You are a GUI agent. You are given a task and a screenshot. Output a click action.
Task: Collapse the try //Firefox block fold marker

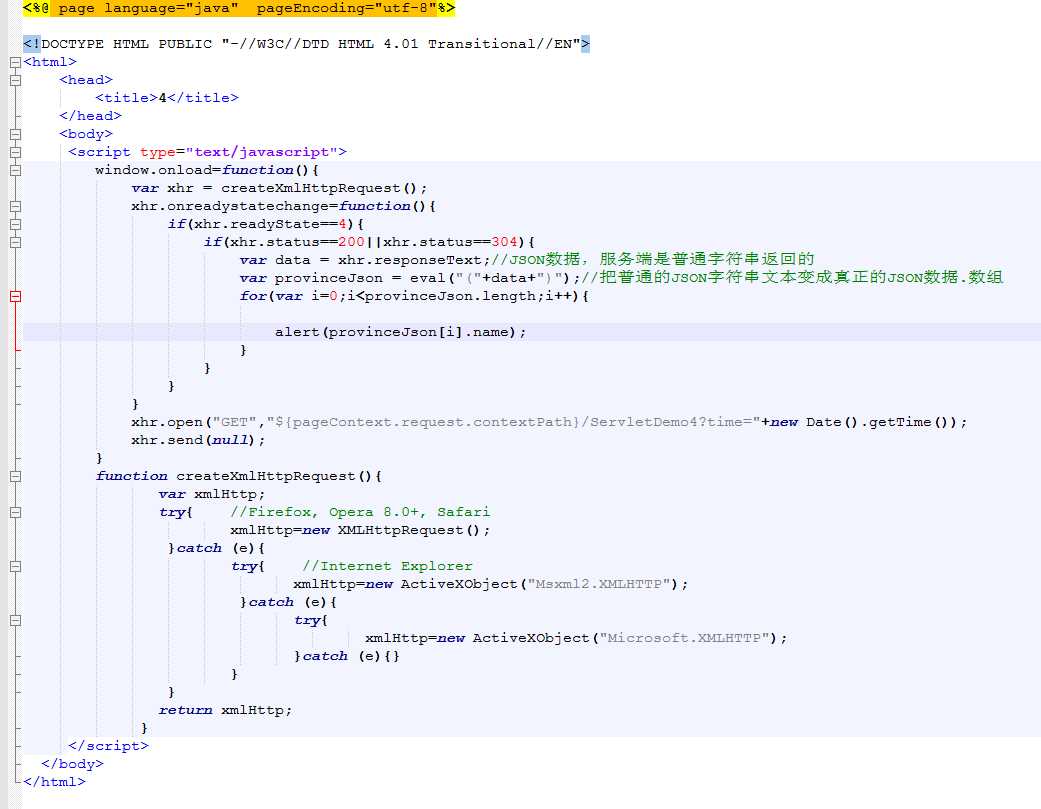click(15, 512)
